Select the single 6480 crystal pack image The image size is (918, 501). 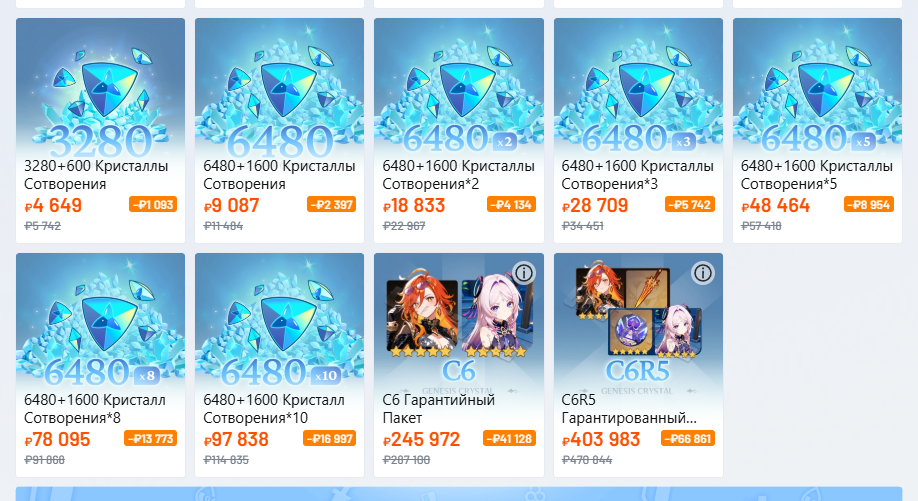279,88
